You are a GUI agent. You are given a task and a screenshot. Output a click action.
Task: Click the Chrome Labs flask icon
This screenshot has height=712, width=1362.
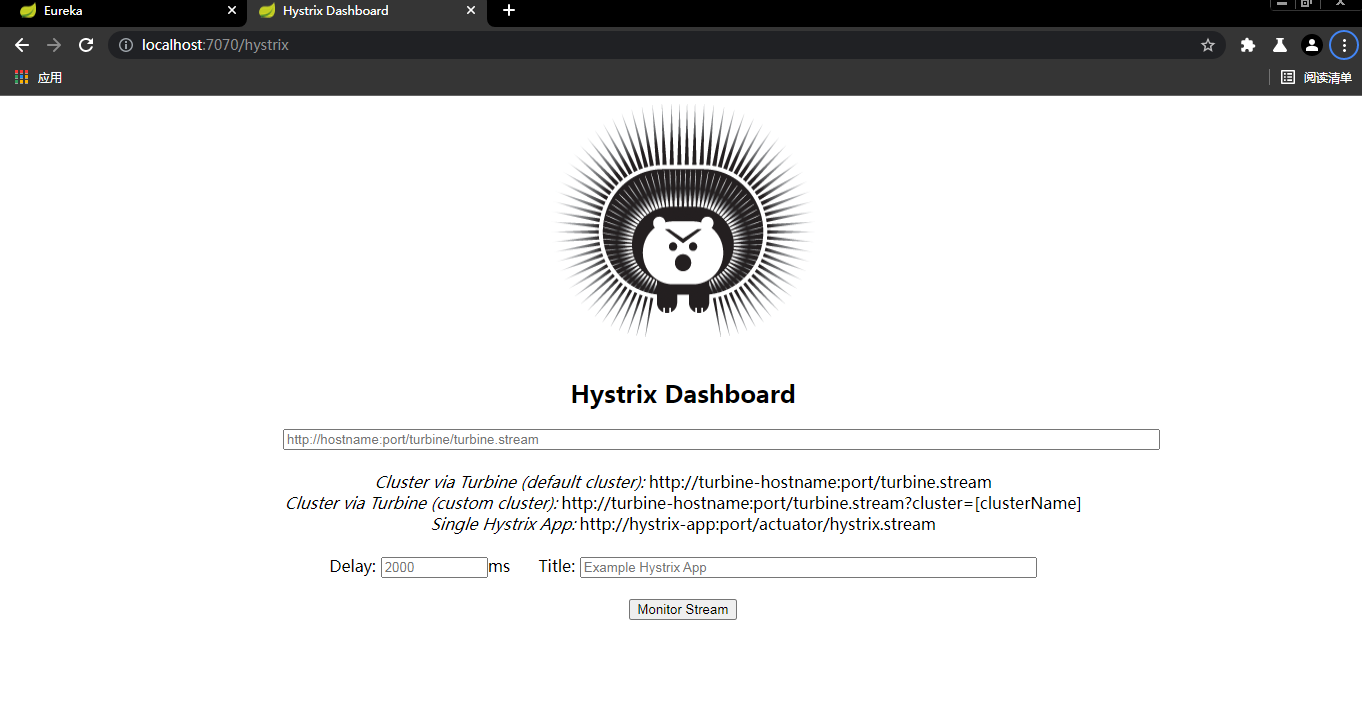click(1279, 45)
